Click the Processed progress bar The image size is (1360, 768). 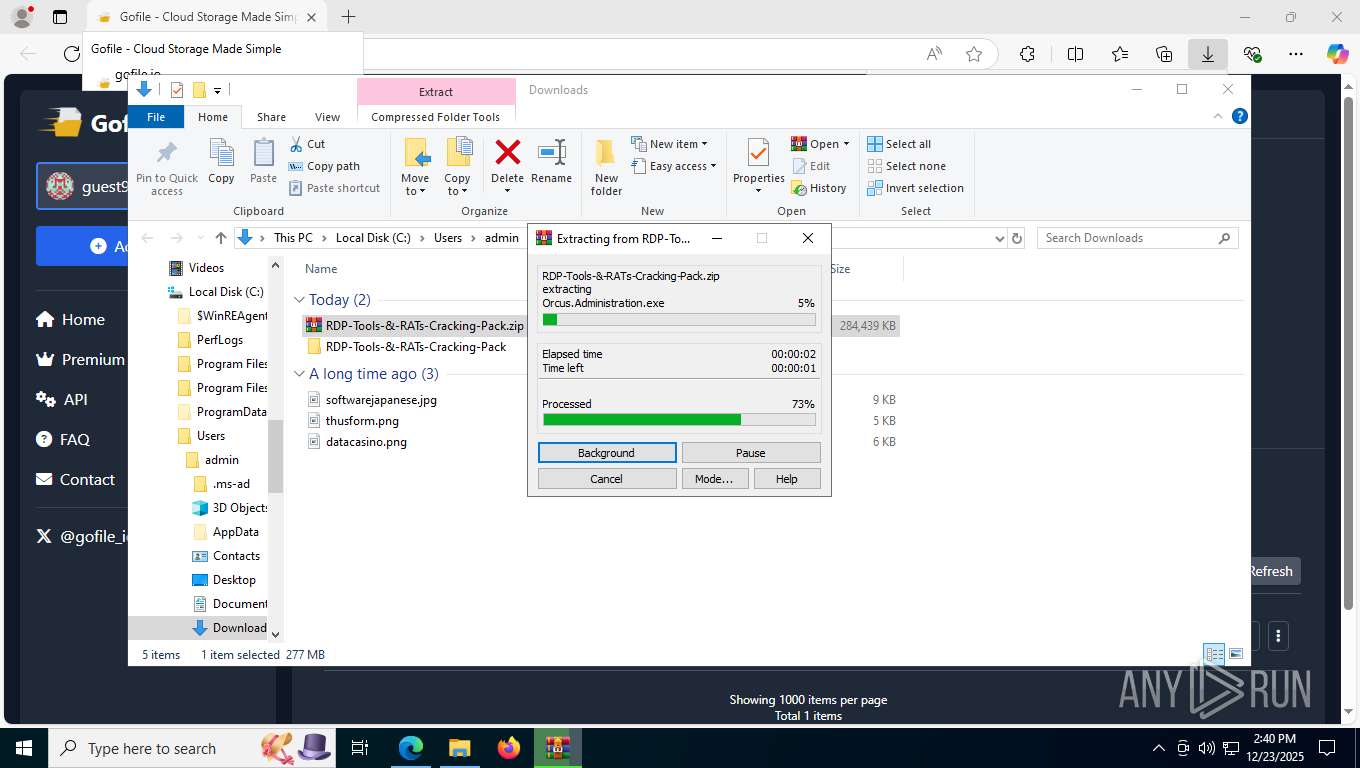click(x=679, y=420)
